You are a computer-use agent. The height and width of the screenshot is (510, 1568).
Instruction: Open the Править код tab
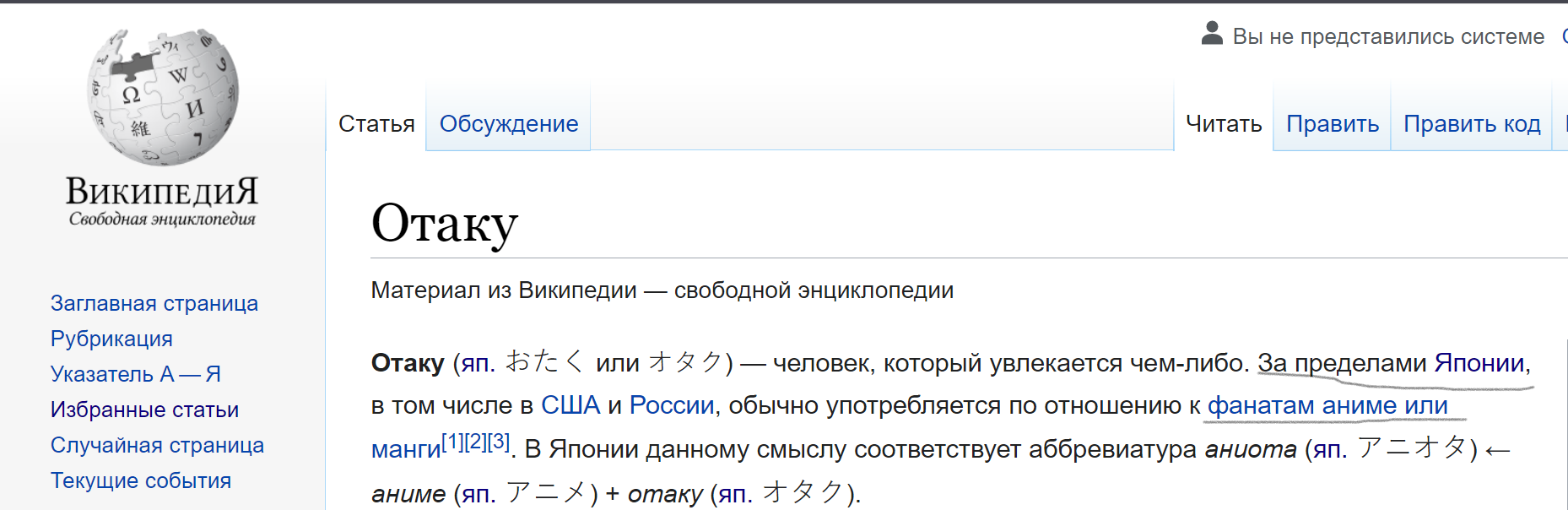click(x=1472, y=124)
